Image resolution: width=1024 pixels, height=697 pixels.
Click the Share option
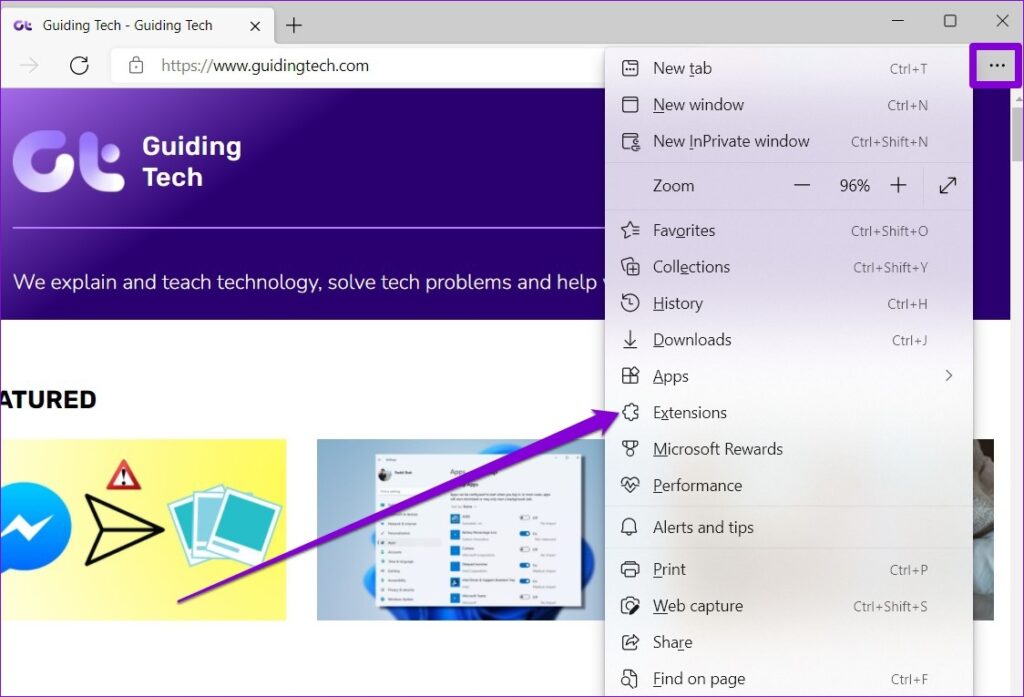click(671, 642)
